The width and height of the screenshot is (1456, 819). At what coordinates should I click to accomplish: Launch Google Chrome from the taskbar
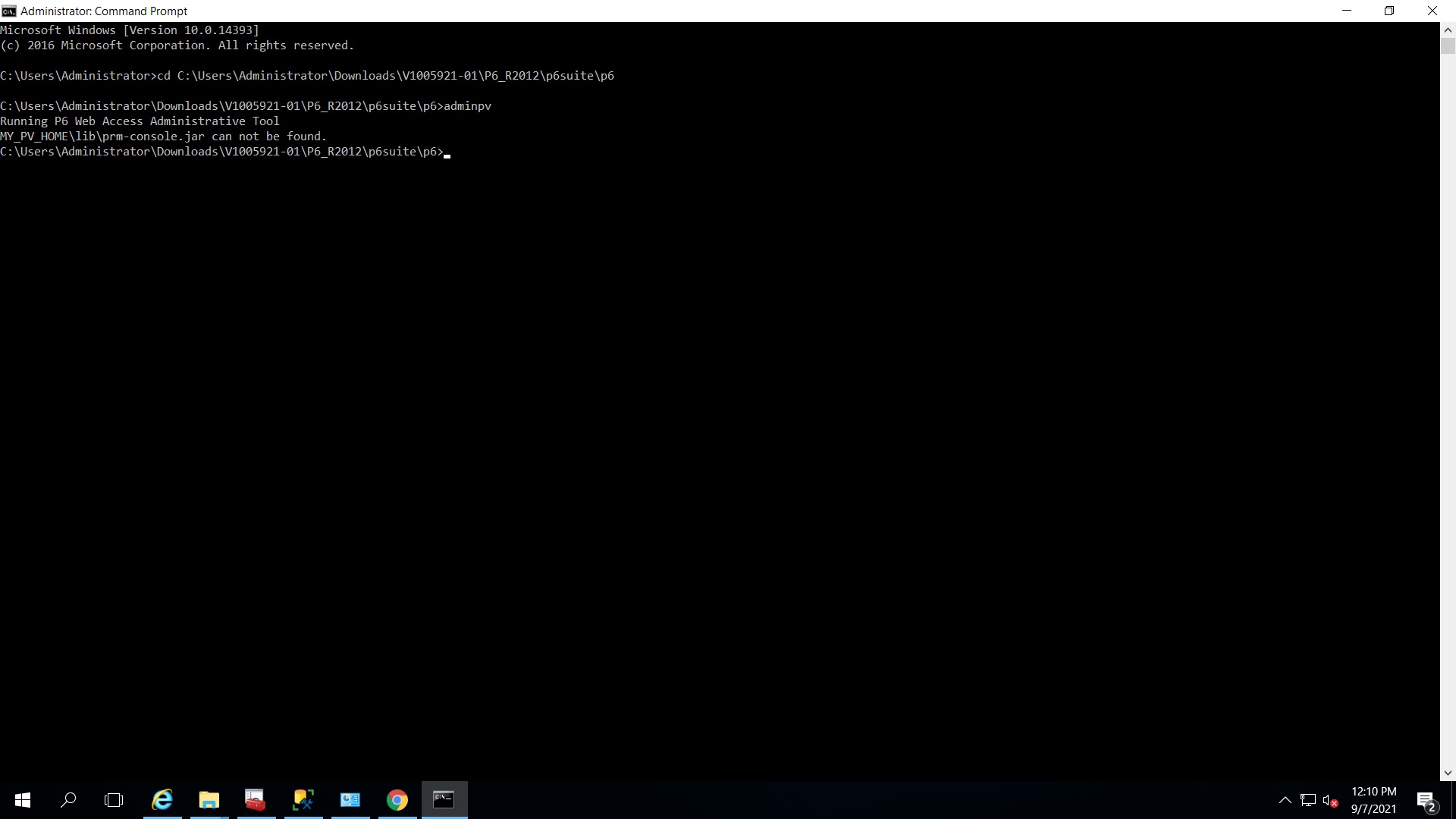point(397,800)
